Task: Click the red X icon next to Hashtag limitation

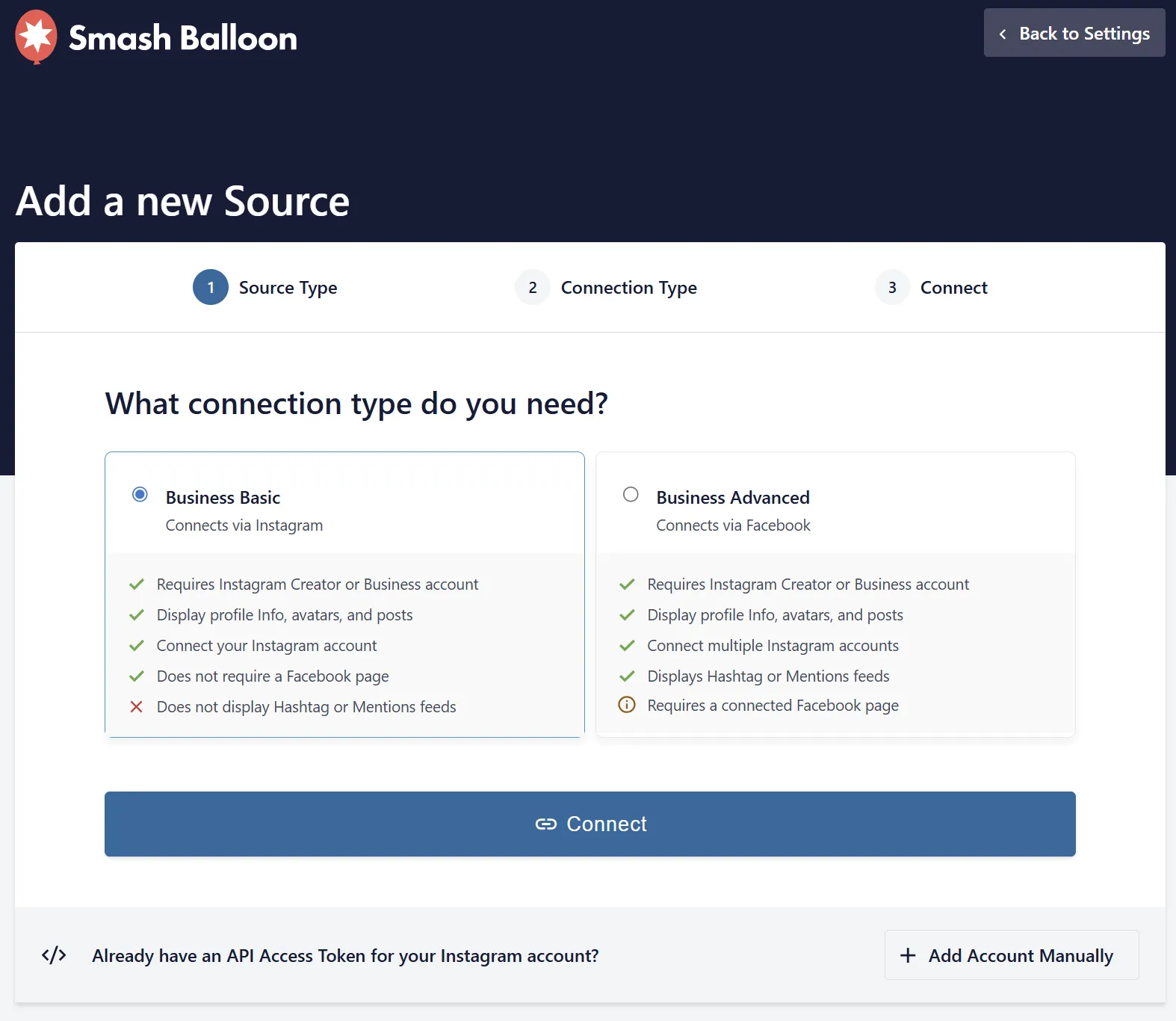Action: 136,706
